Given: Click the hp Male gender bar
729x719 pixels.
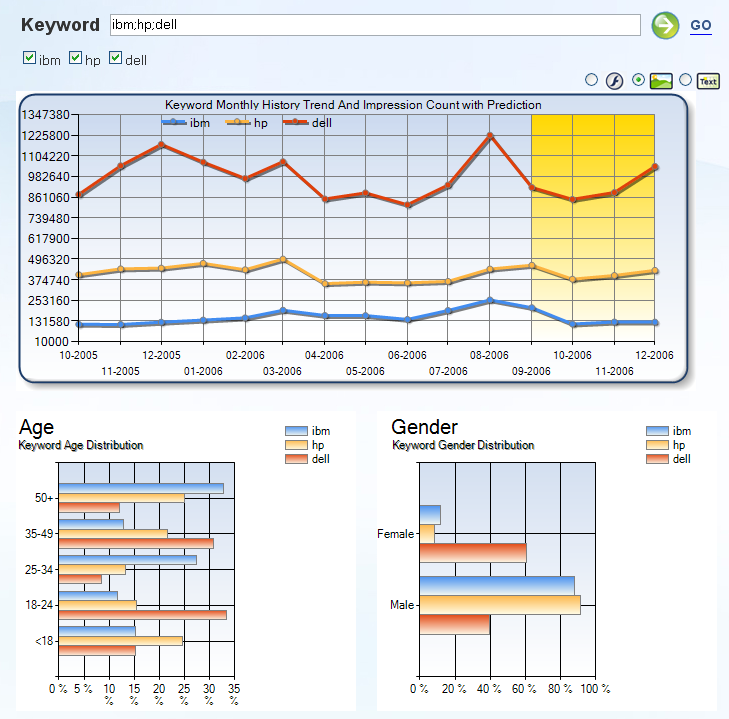Looking at the screenshot, I should pos(500,605).
